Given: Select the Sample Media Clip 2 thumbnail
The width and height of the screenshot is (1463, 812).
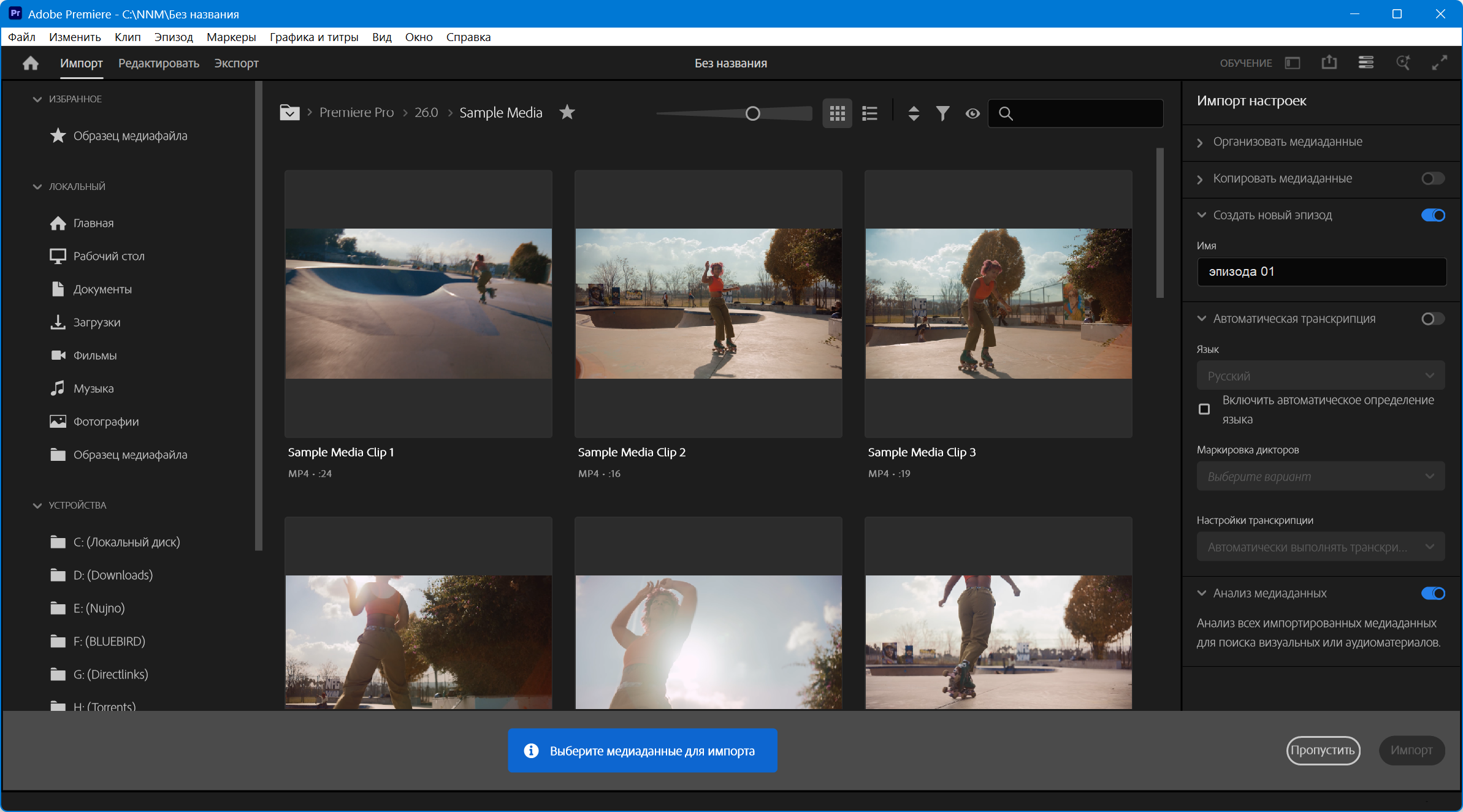Looking at the screenshot, I should pos(708,303).
